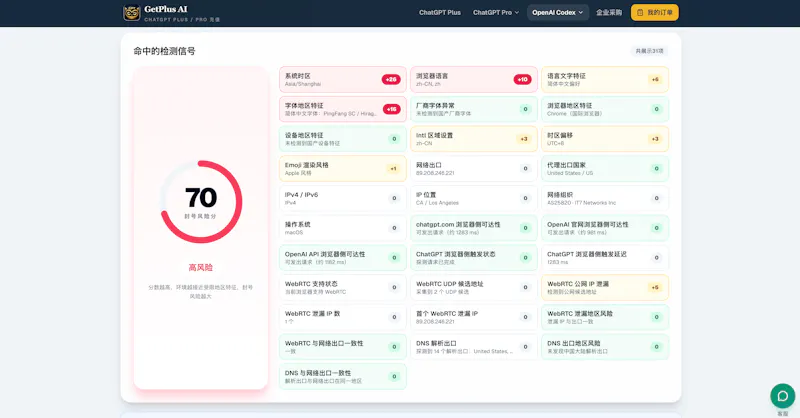Click the +10 badge on 浏览器语言
Screen dimensions: 800x418
[x=522, y=80]
